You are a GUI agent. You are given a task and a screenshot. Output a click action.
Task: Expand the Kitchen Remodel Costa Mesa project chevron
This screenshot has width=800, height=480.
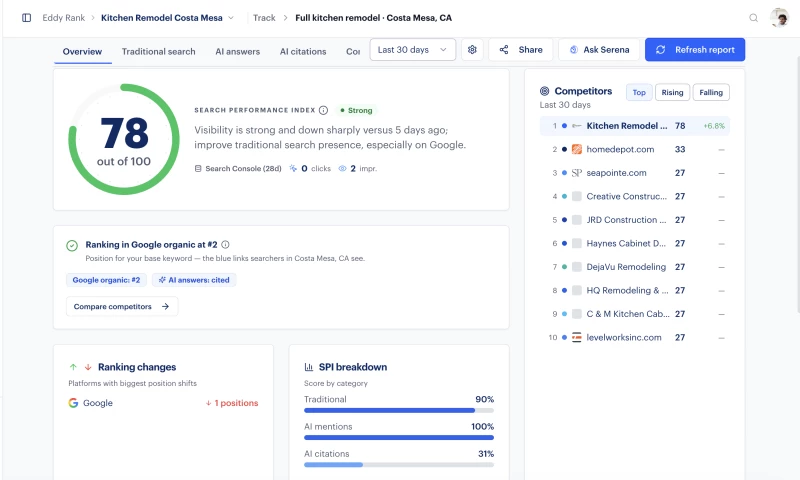point(231,18)
